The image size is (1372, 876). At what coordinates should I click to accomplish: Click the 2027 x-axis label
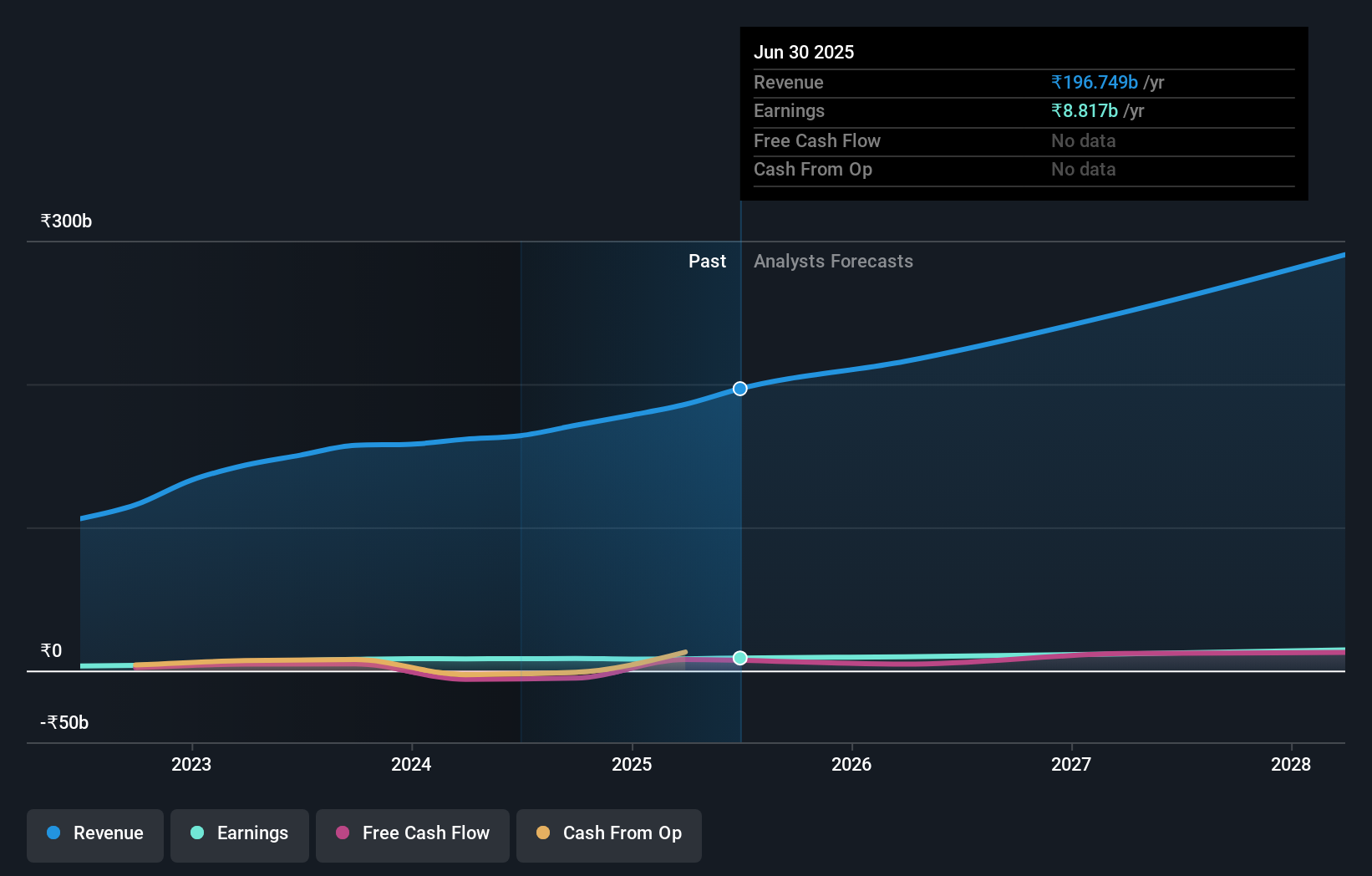[1071, 764]
